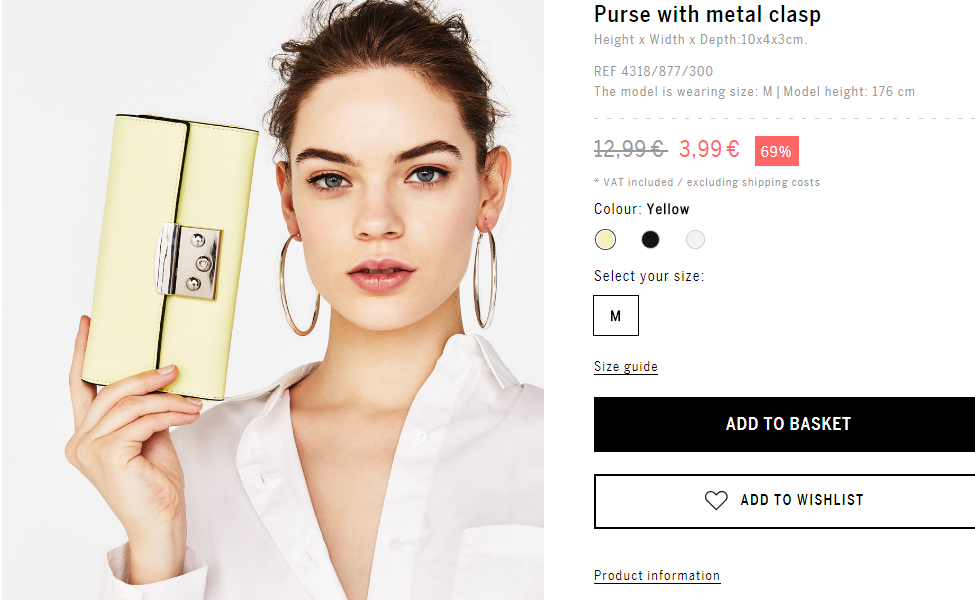Click the ADD TO BASKET button

pos(785,424)
